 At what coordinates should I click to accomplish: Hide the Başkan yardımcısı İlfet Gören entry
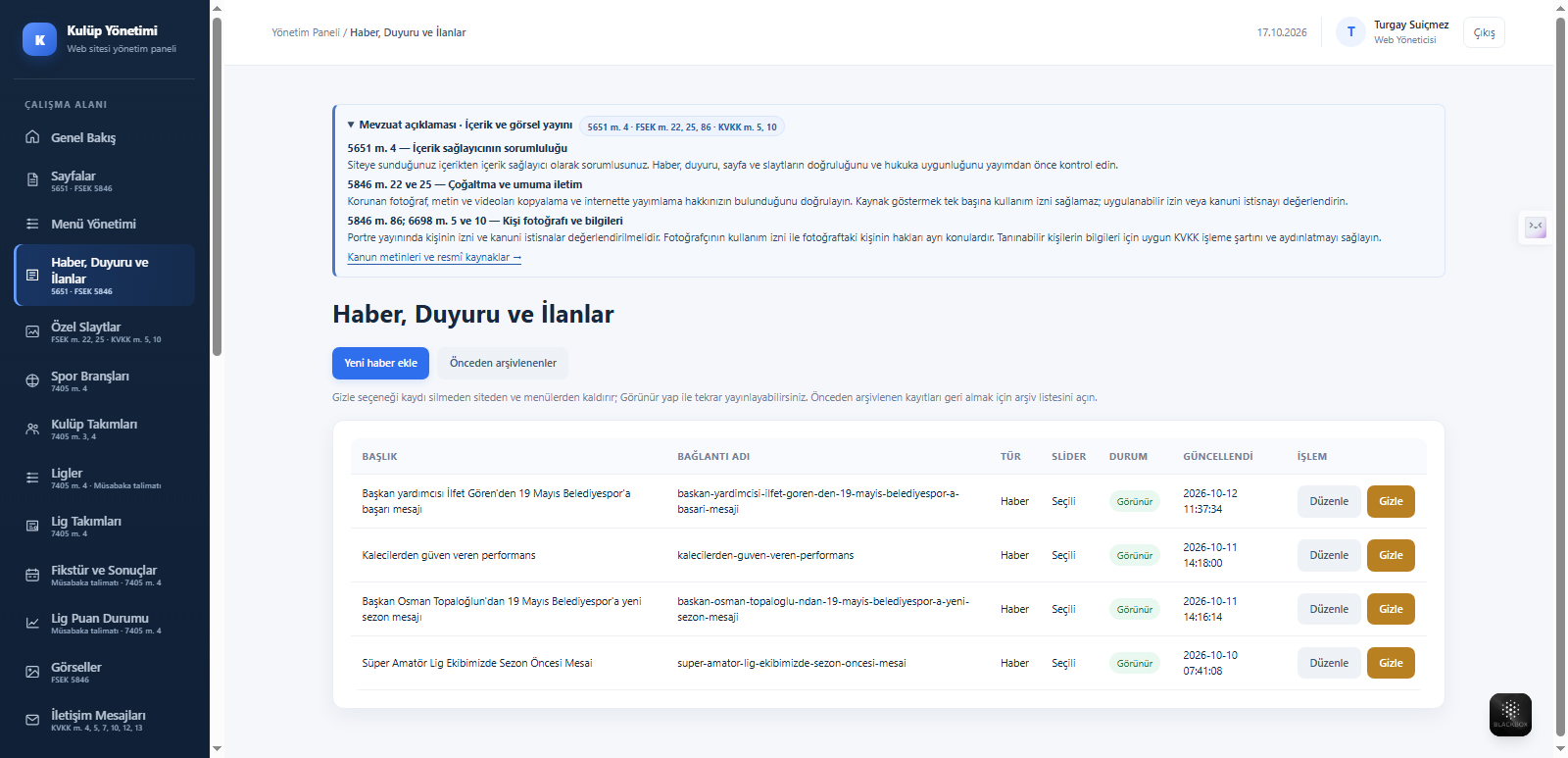click(1391, 501)
